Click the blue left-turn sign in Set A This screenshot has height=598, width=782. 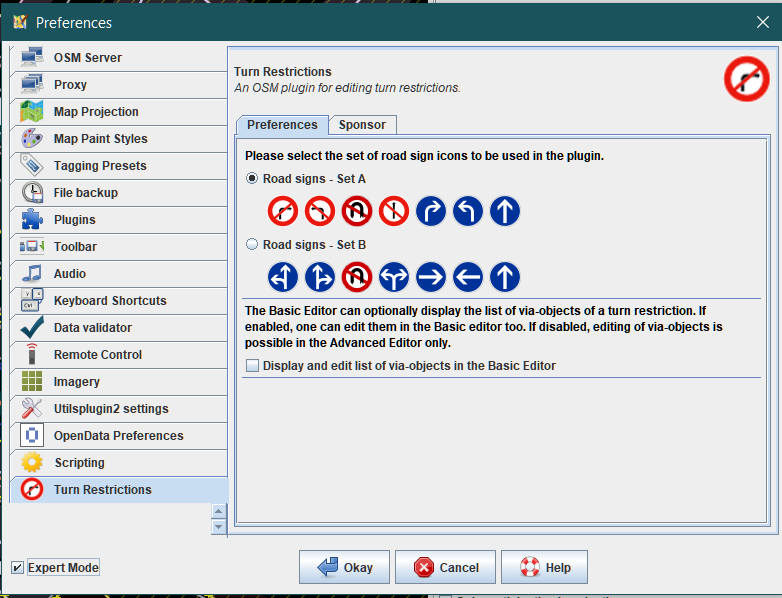tap(468, 211)
